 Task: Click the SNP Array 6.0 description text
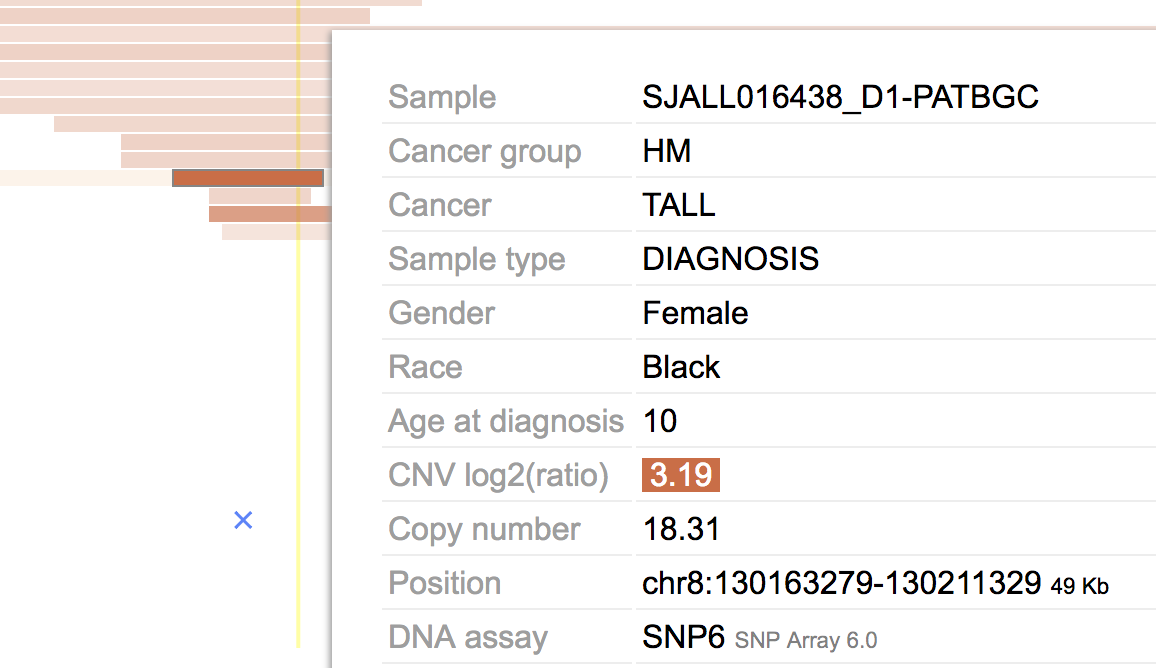click(x=806, y=640)
